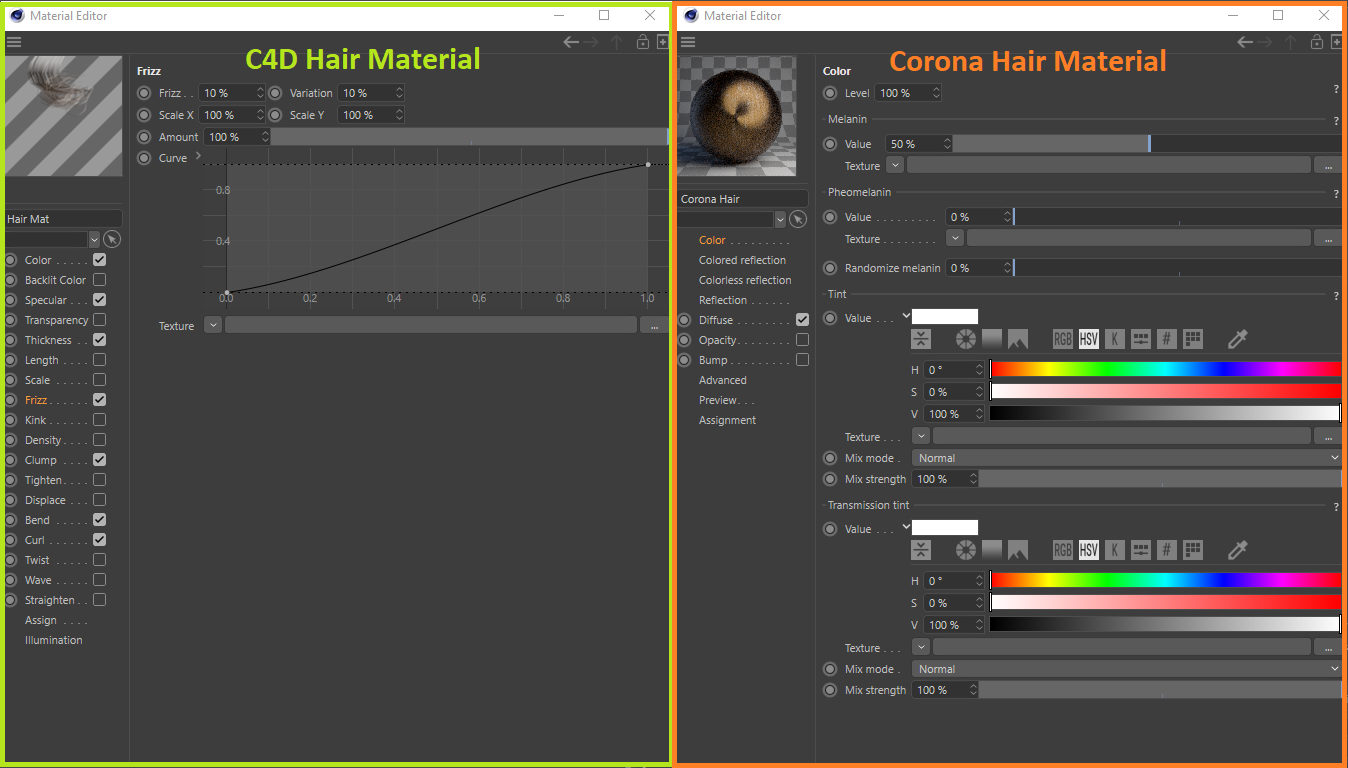Open color mixer icon in Tint section
Viewport: 1348px width, 768px height.
tap(1141, 339)
